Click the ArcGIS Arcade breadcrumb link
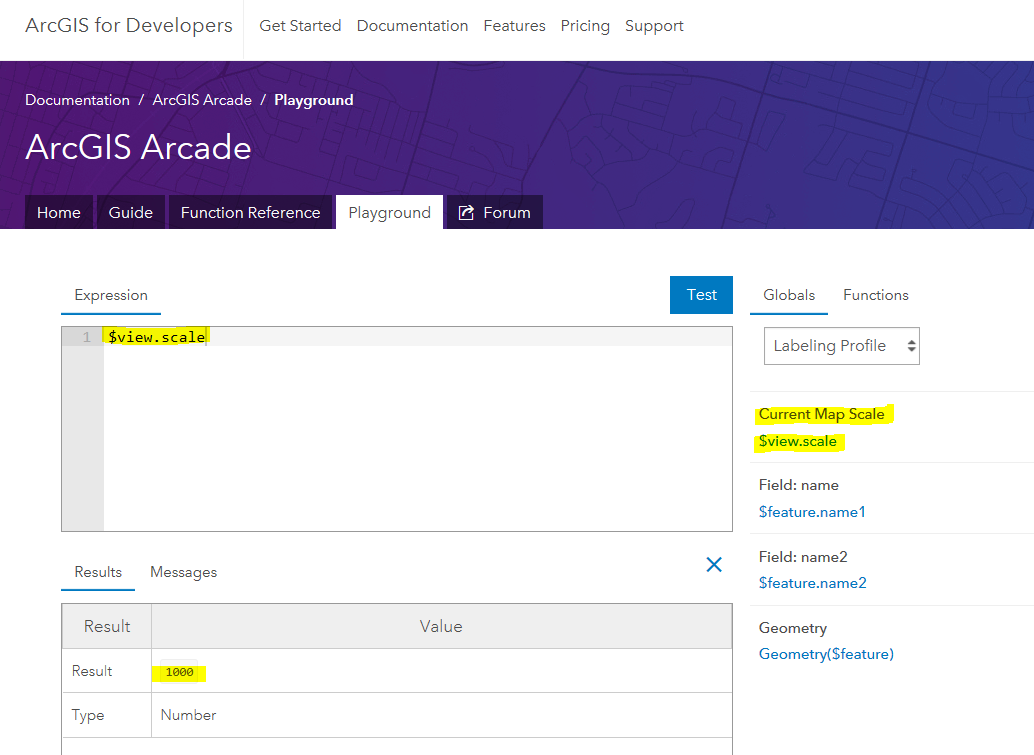The height and width of the screenshot is (755, 1034). pos(202,100)
